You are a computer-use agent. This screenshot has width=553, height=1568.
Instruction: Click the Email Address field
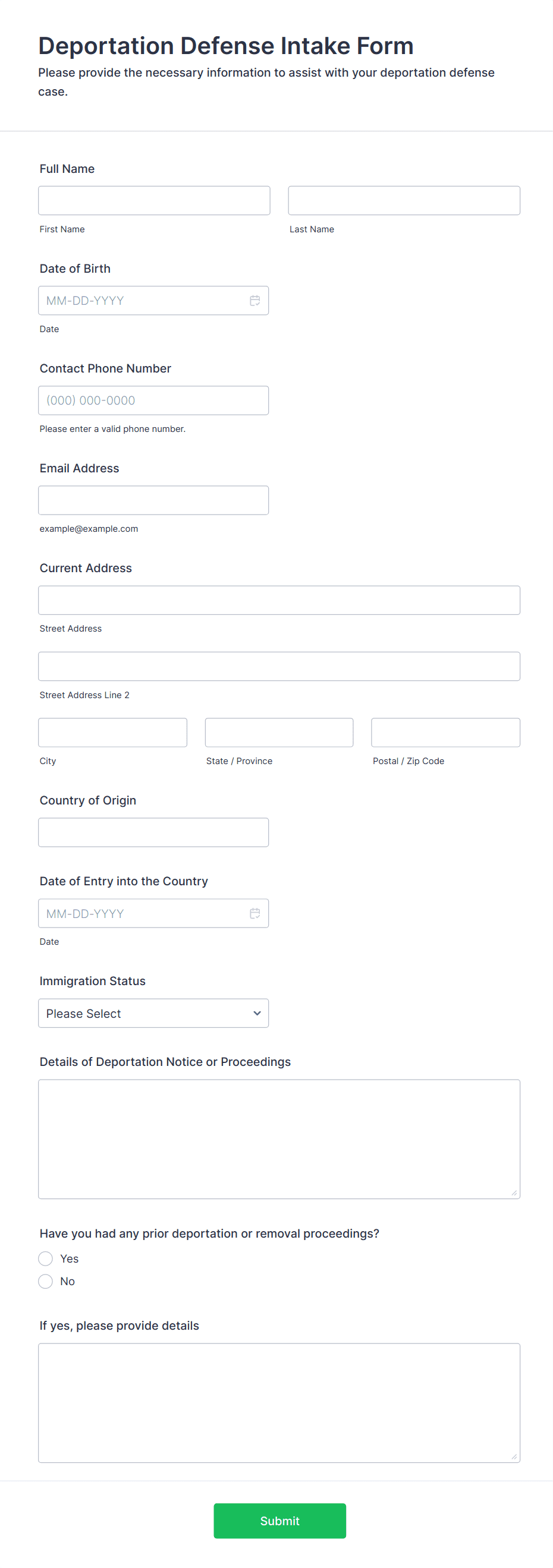point(153,500)
